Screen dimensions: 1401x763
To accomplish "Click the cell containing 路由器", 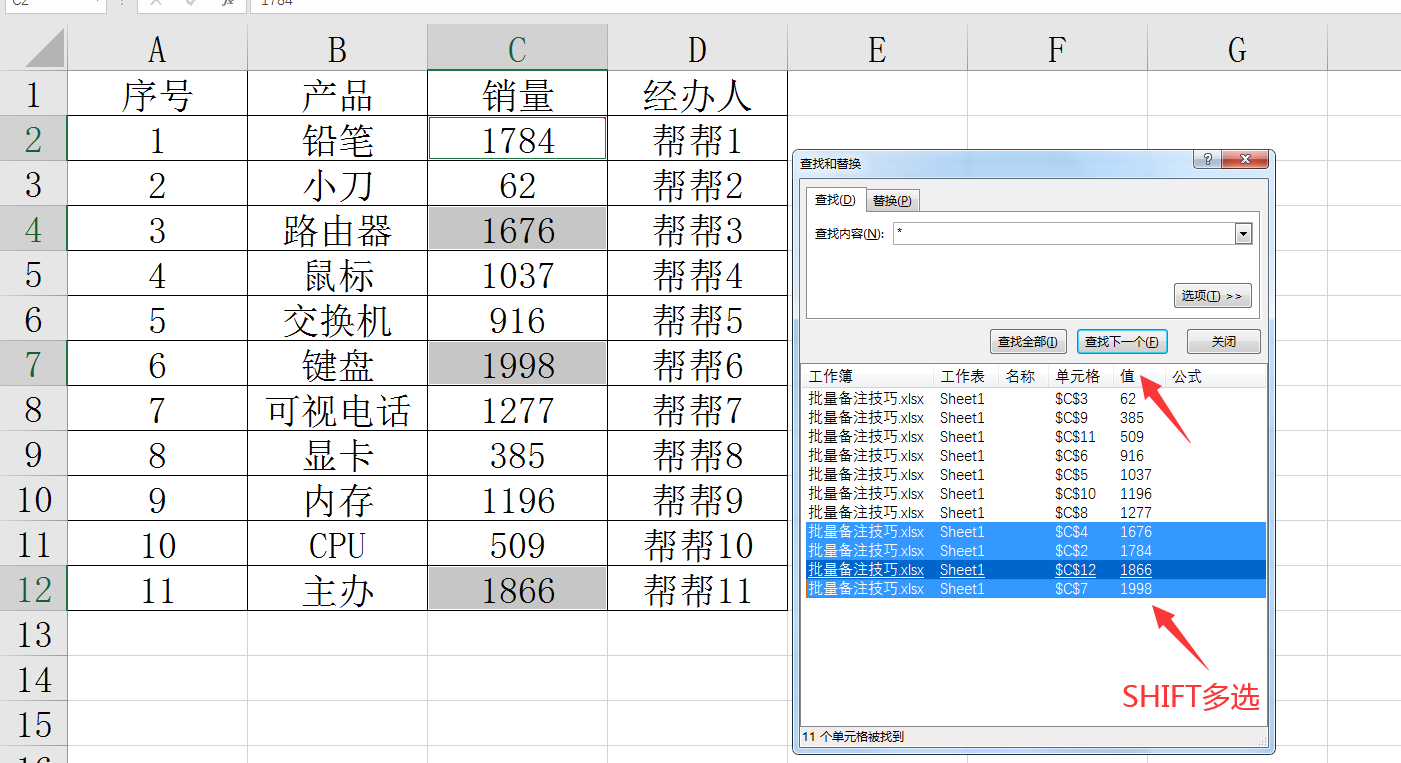I will point(337,228).
